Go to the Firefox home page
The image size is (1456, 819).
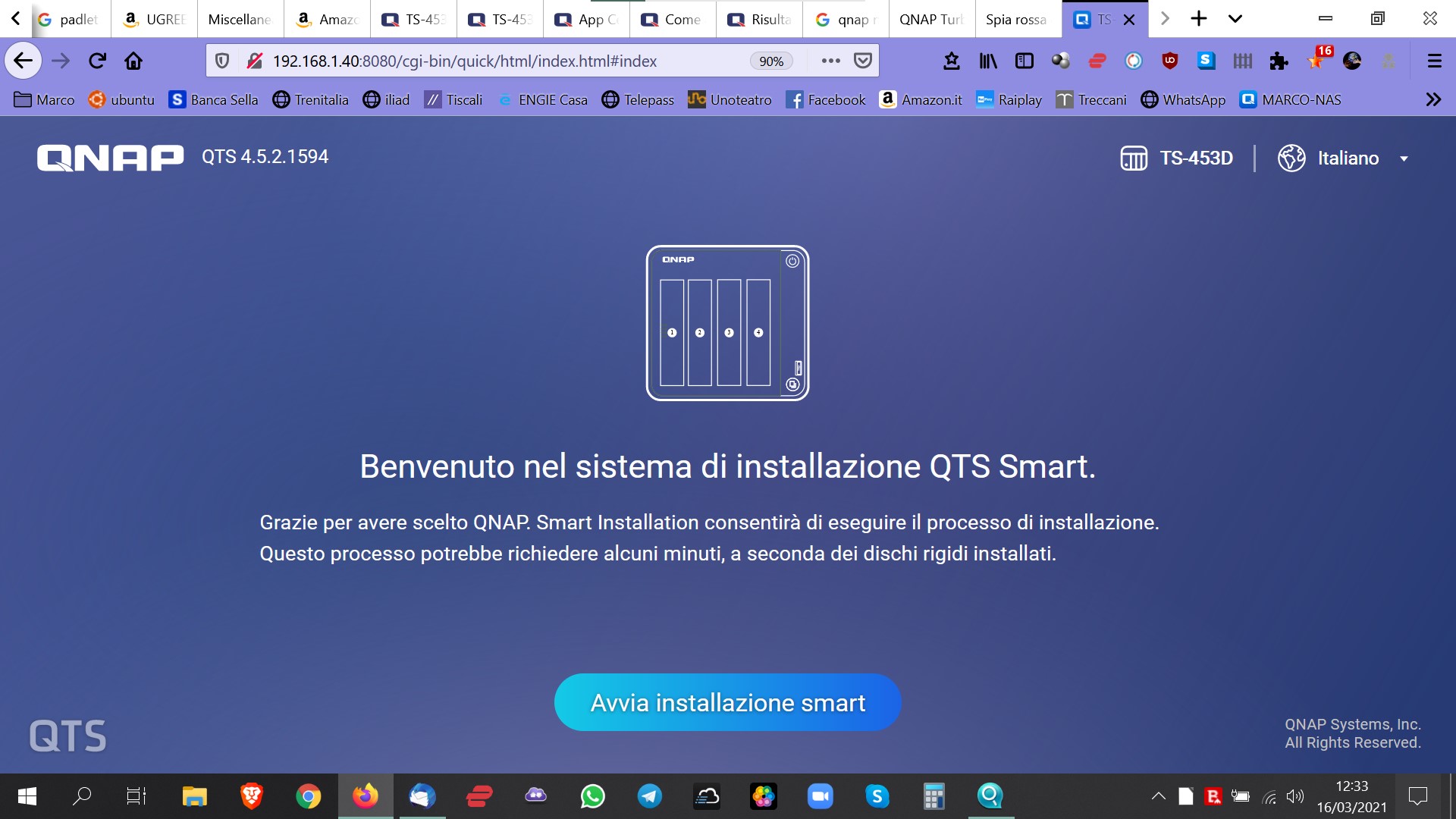[133, 61]
